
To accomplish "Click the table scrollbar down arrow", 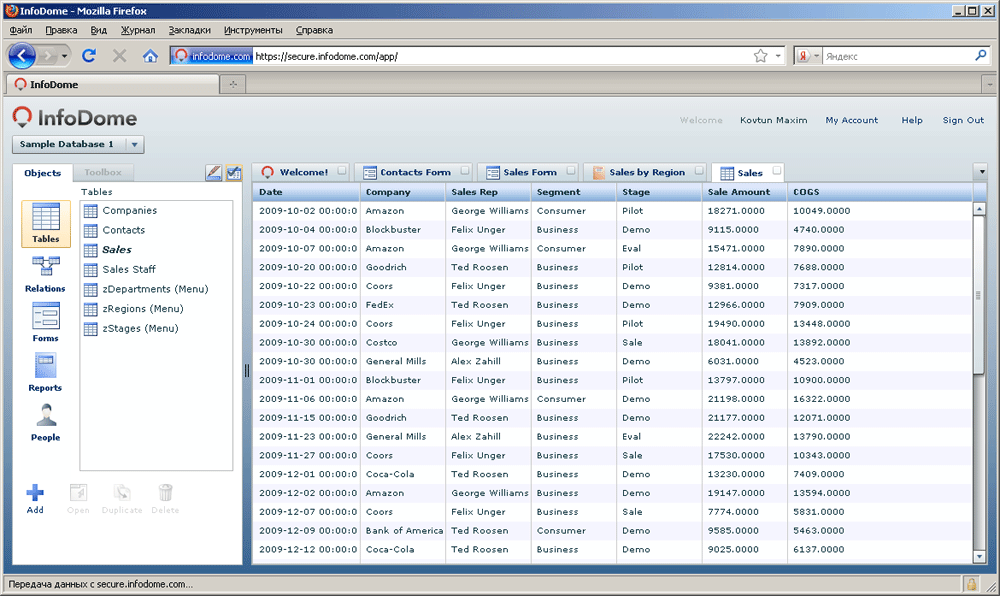I will (980, 556).
